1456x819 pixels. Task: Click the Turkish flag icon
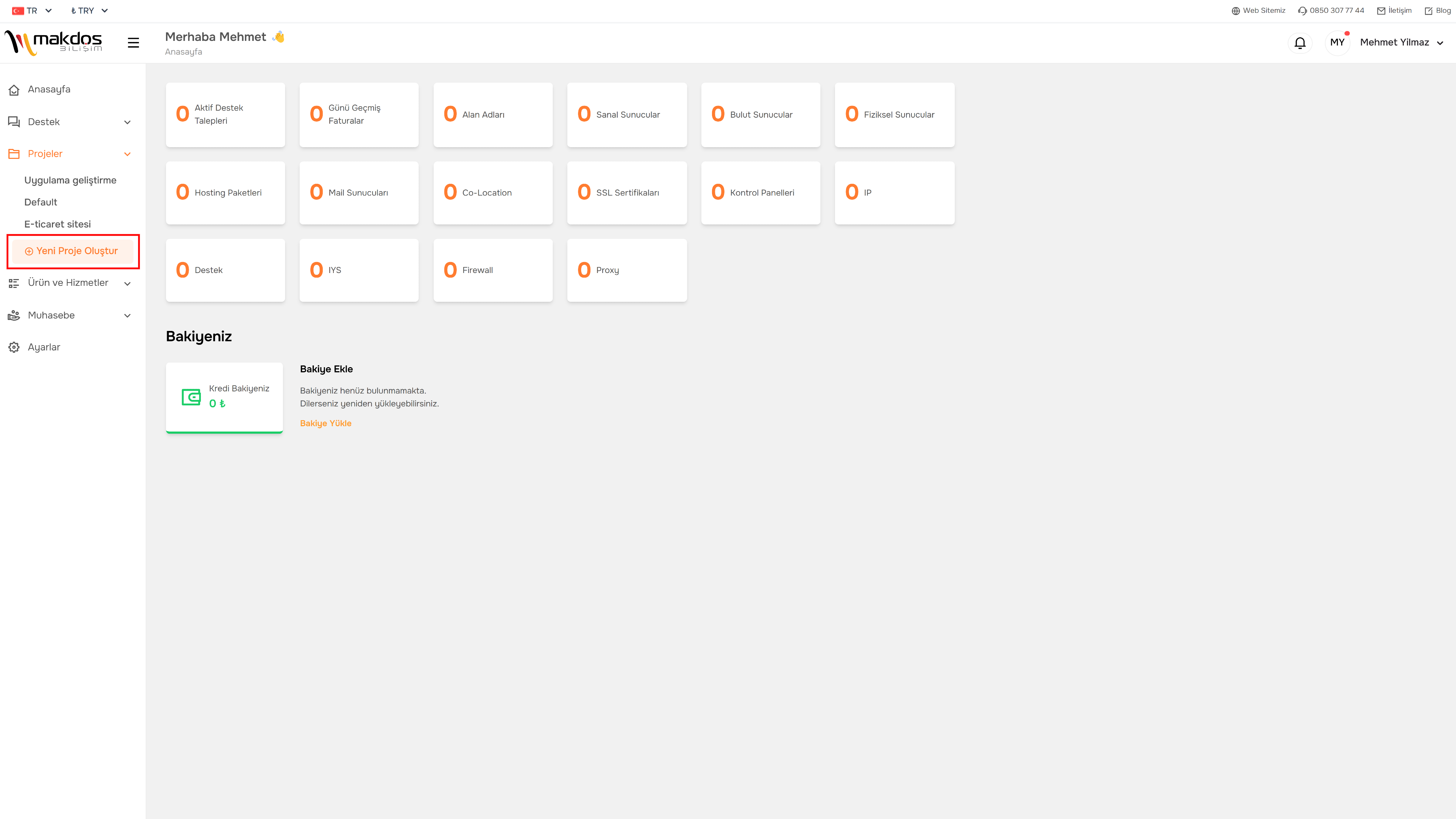tap(17, 11)
